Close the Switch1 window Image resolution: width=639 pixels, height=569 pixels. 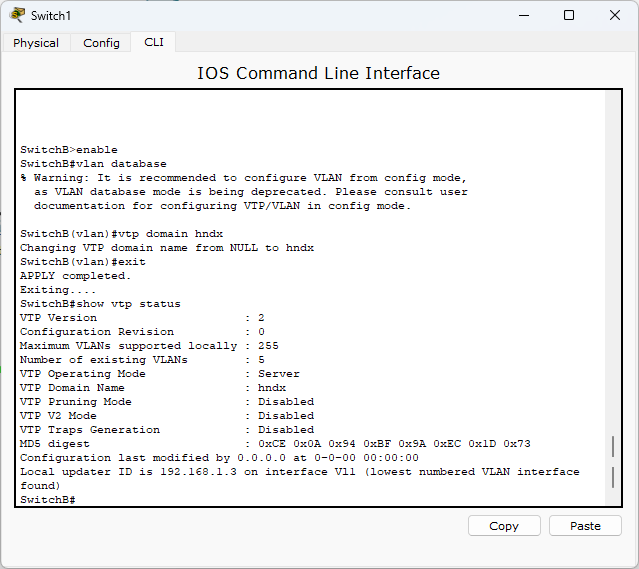(x=615, y=15)
